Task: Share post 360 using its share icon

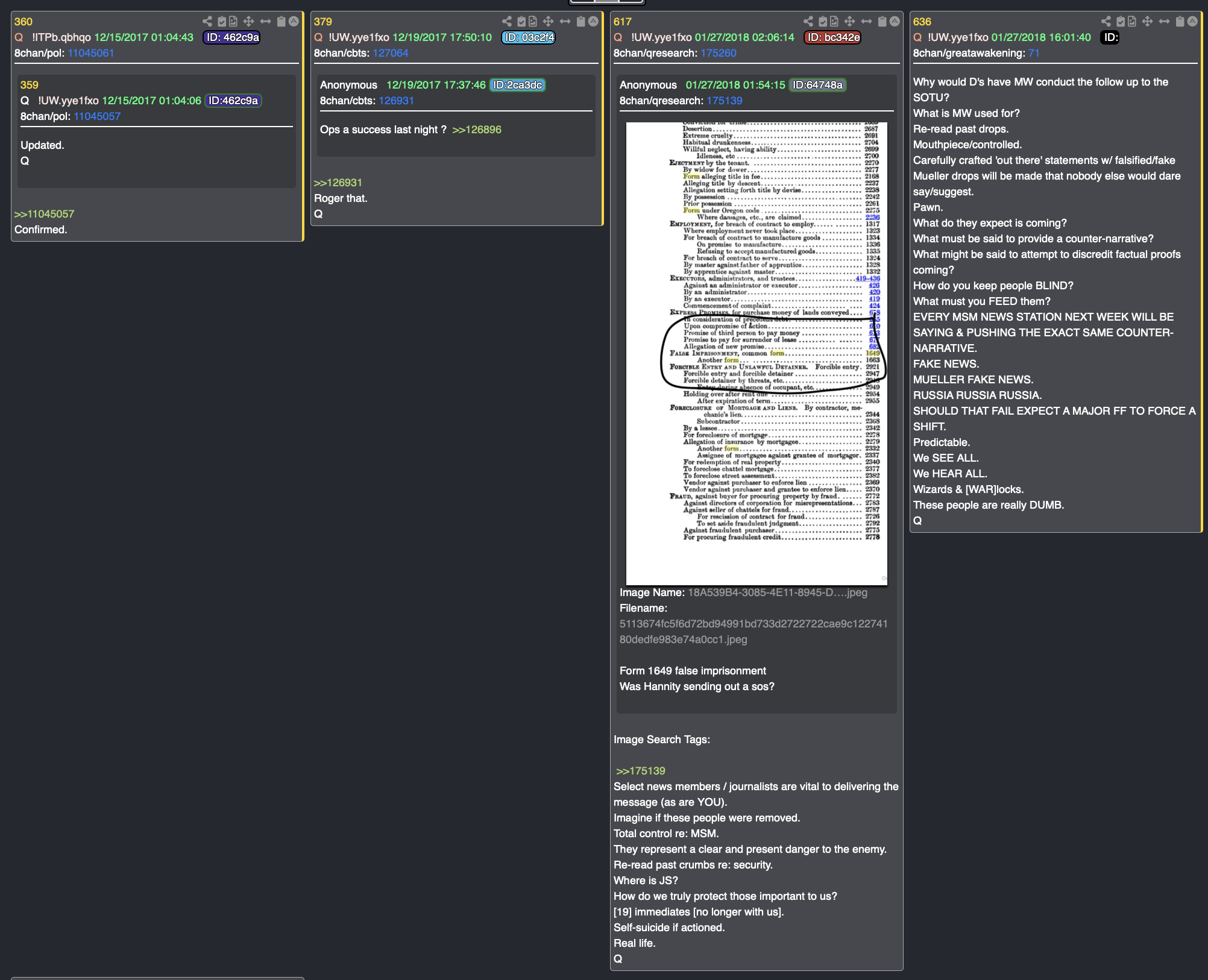Action: click(x=207, y=21)
